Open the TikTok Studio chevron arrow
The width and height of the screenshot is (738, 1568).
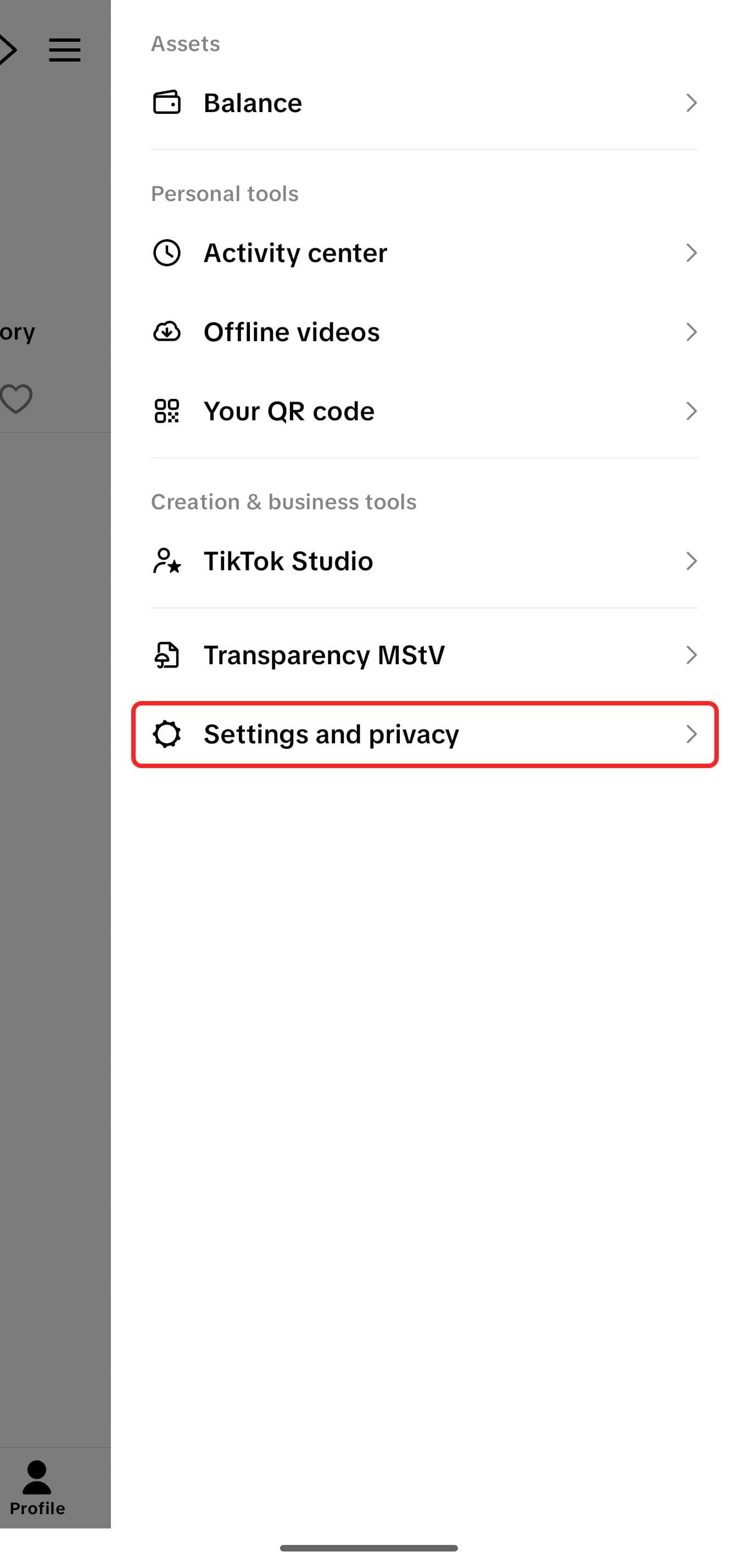pyautogui.click(x=692, y=561)
